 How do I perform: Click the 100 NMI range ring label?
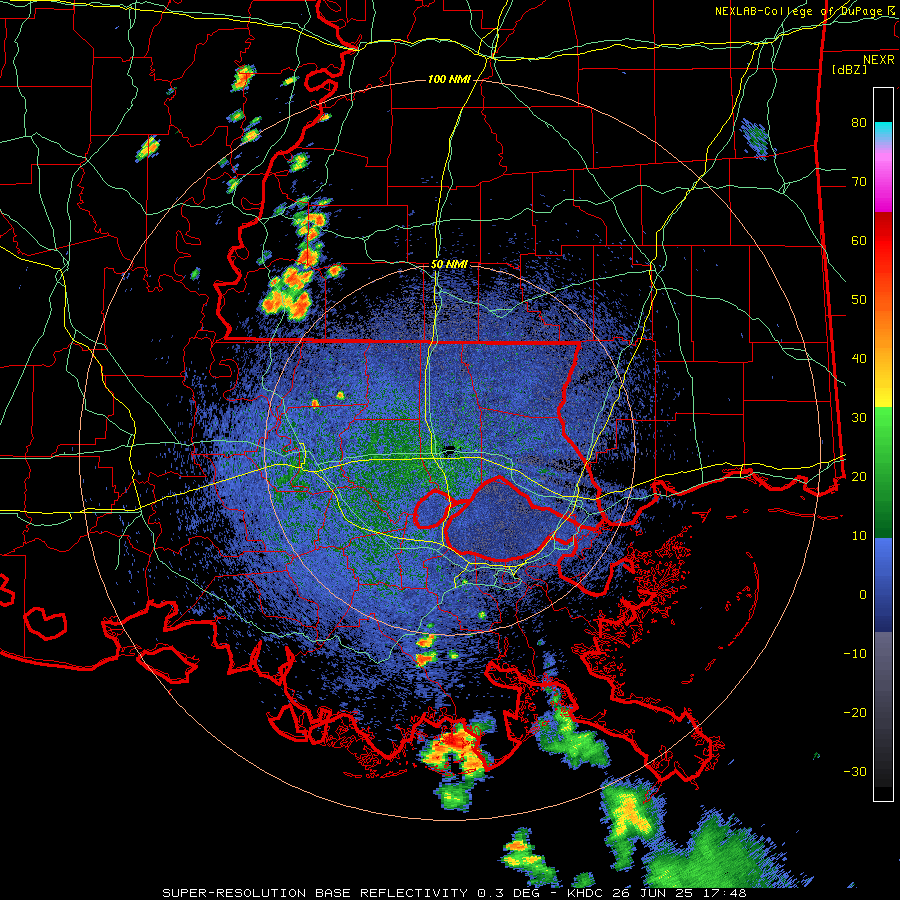448,79
